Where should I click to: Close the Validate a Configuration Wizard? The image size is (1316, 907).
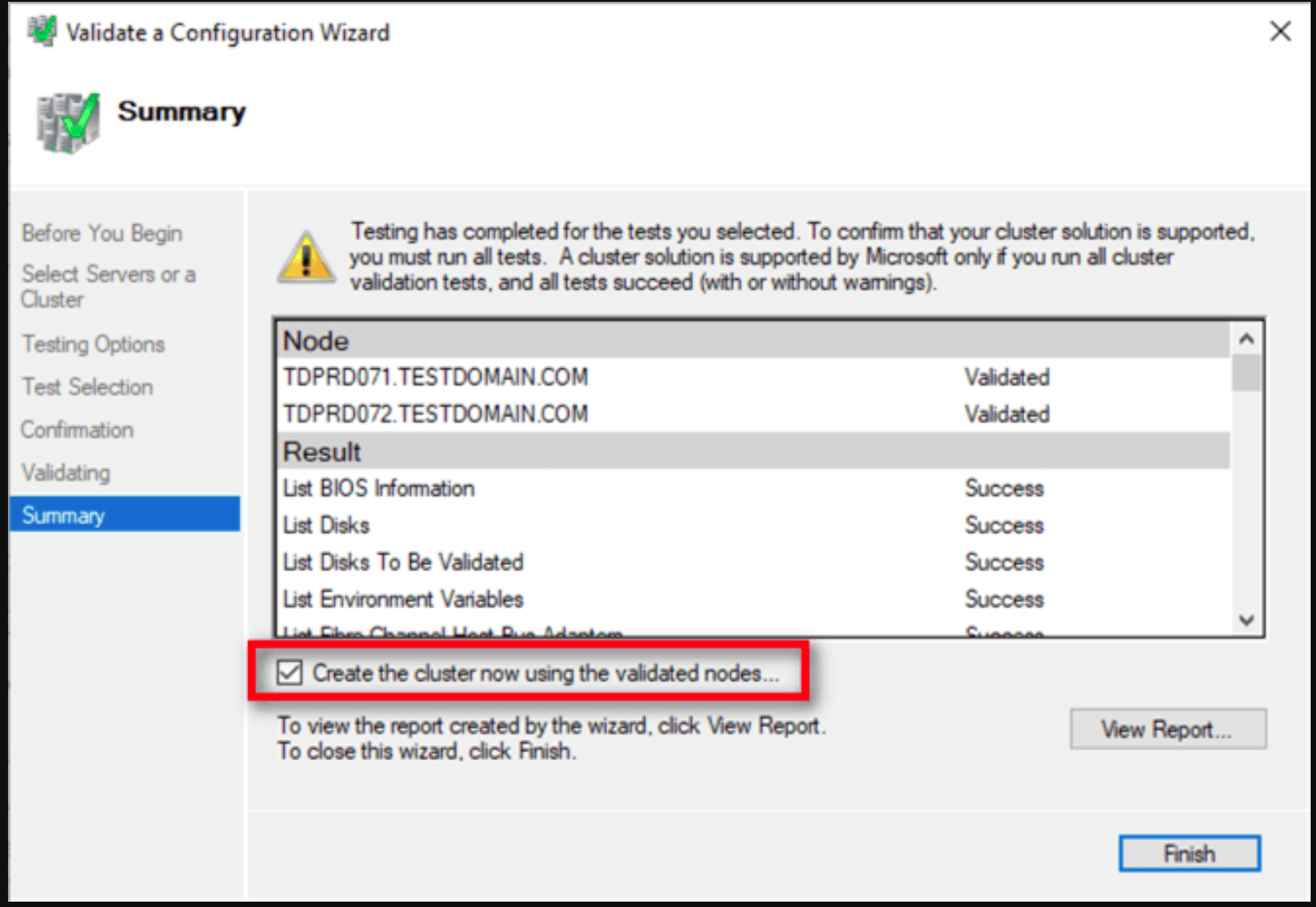tap(1280, 32)
